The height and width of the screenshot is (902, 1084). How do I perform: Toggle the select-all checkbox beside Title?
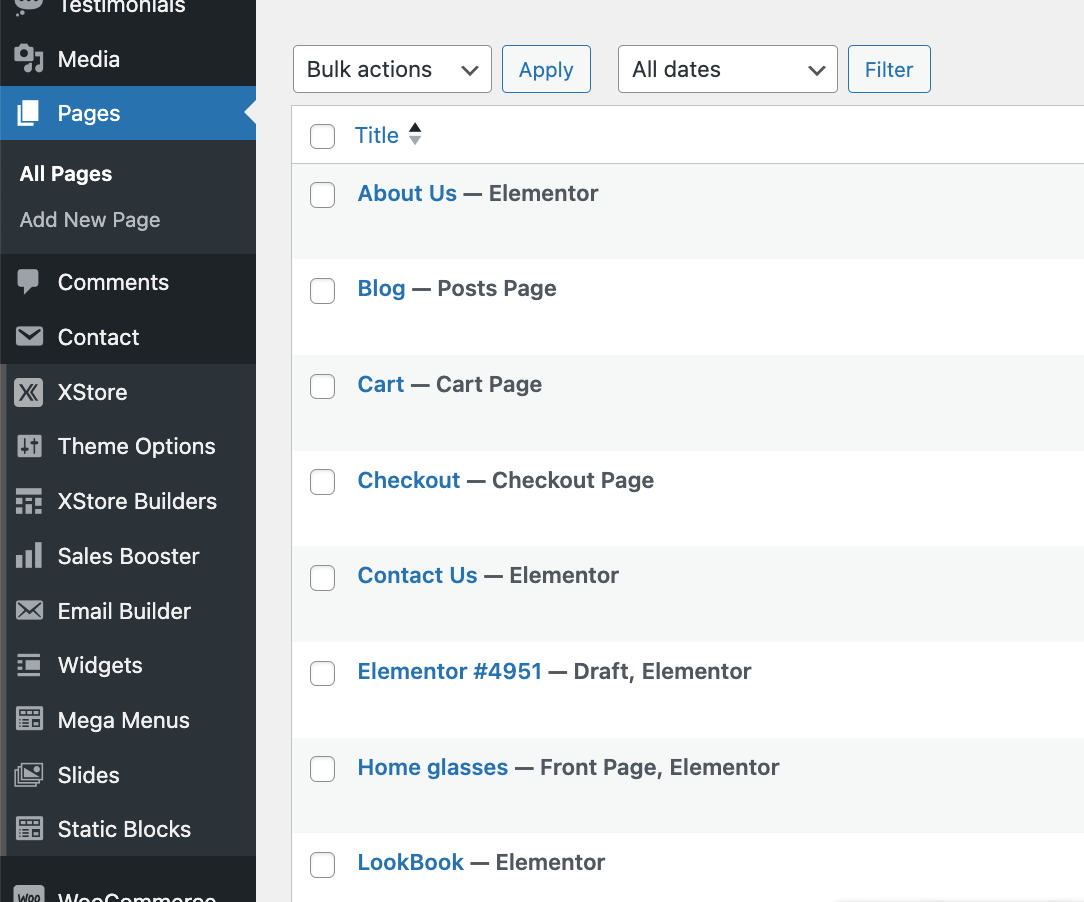tap(322, 136)
